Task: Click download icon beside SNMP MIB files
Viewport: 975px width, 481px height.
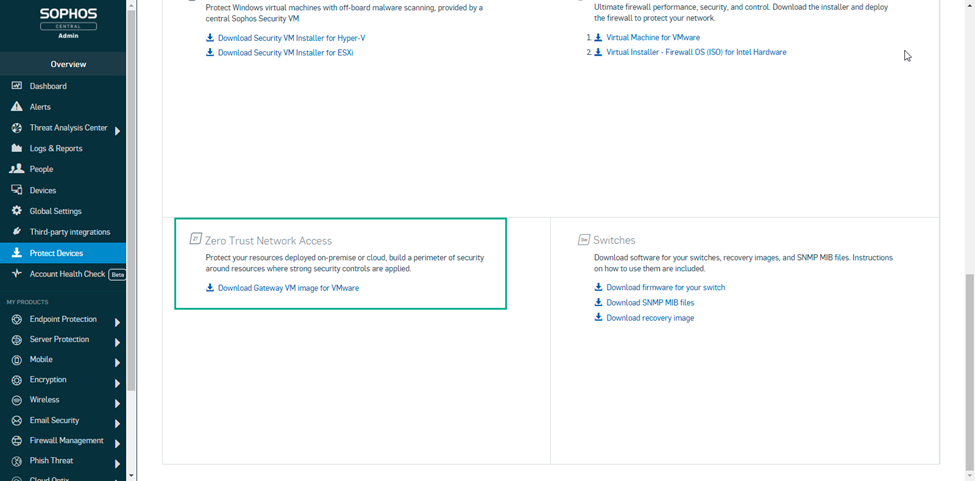Action: click(x=598, y=303)
